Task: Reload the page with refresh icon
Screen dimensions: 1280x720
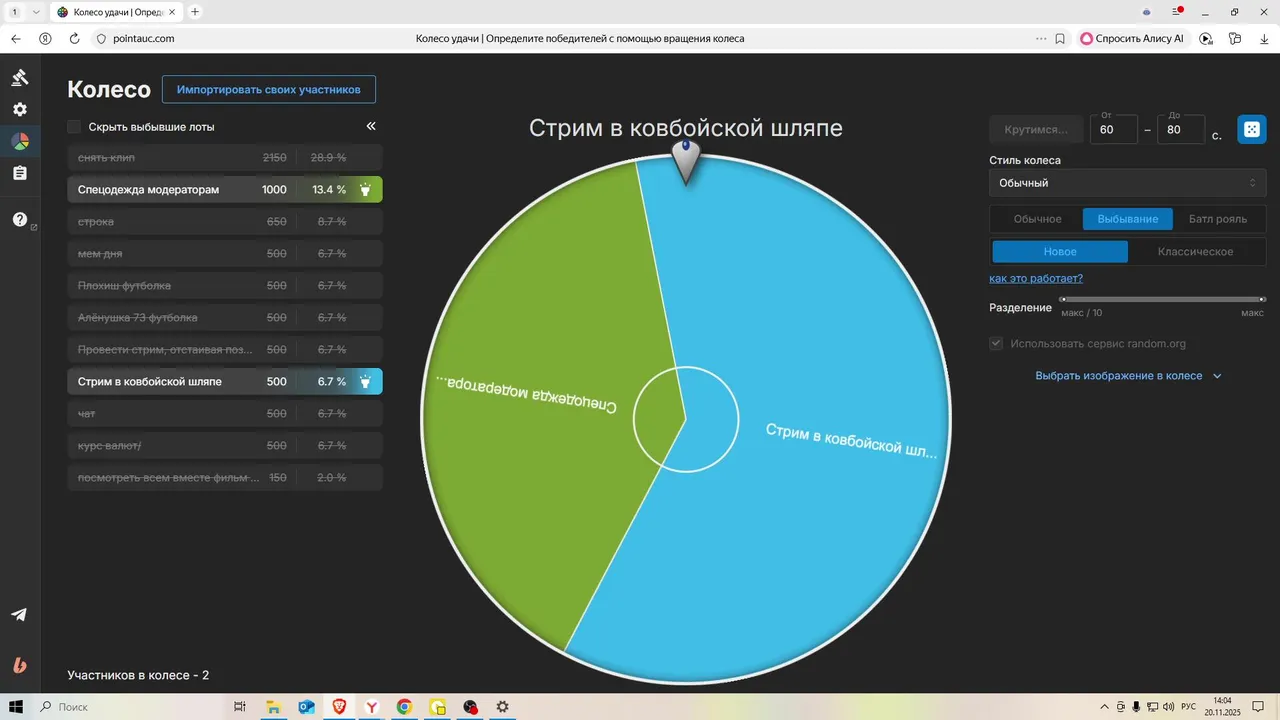Action: pyautogui.click(x=74, y=39)
